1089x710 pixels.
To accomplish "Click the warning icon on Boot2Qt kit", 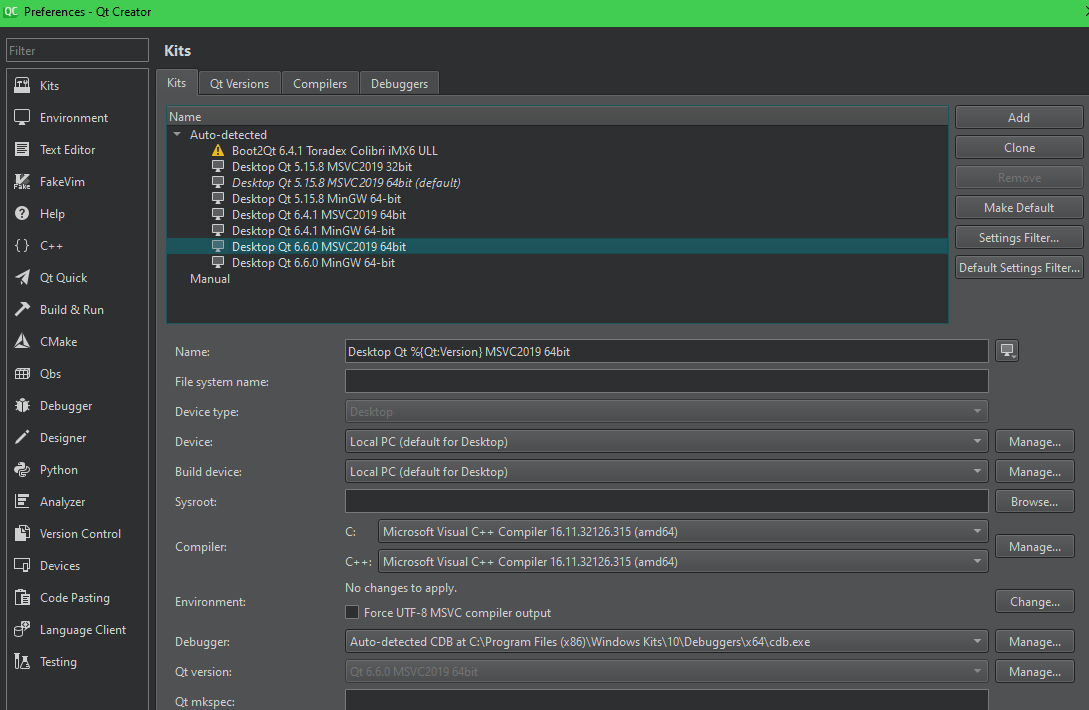I will point(218,150).
